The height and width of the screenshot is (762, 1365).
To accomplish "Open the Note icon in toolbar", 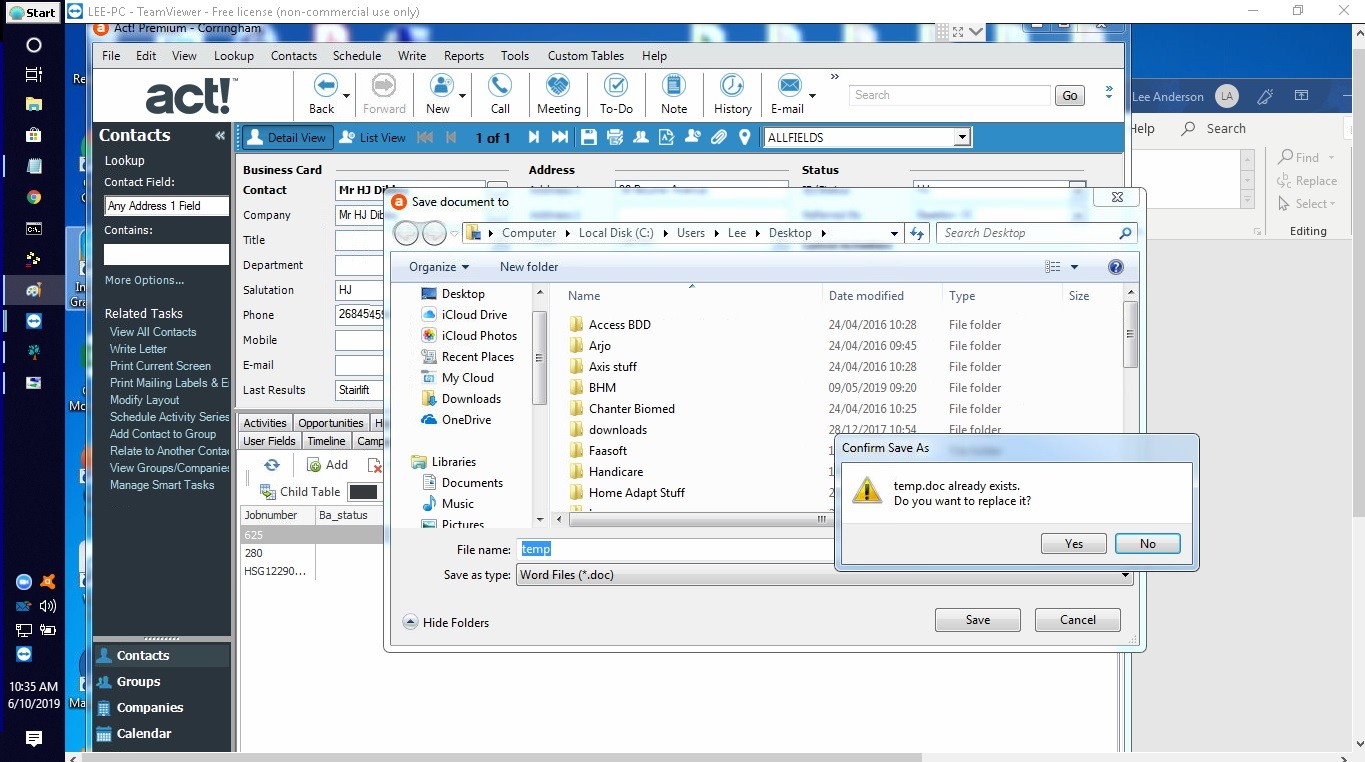I will click(x=674, y=86).
